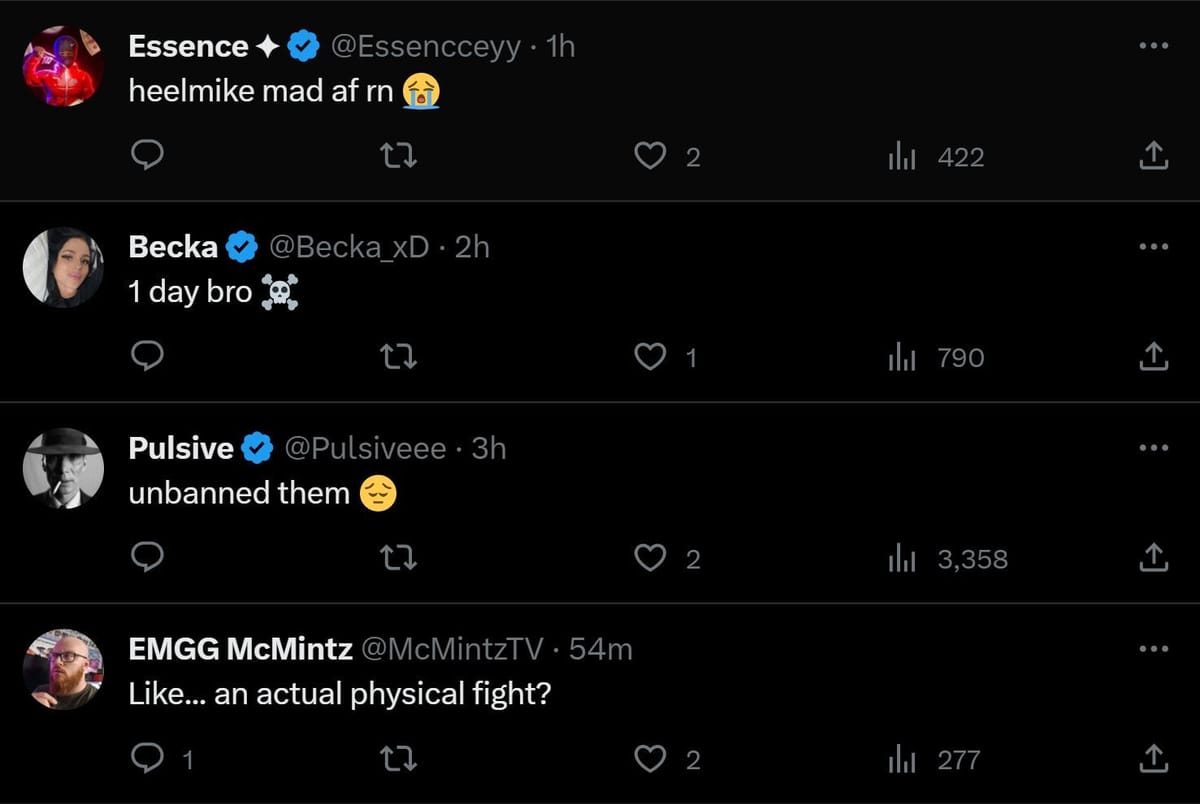
Task: Click Essence's profile avatar
Action: pyautogui.click(x=63, y=66)
